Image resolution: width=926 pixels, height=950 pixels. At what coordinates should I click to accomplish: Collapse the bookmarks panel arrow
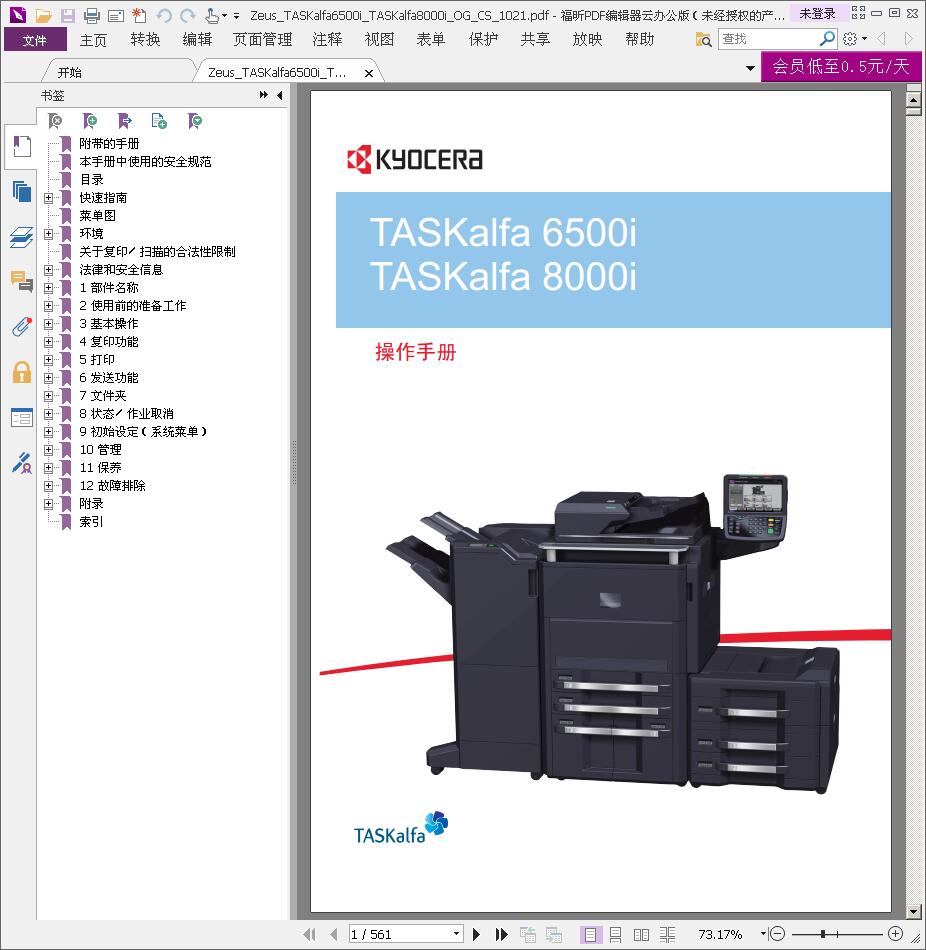pos(279,95)
